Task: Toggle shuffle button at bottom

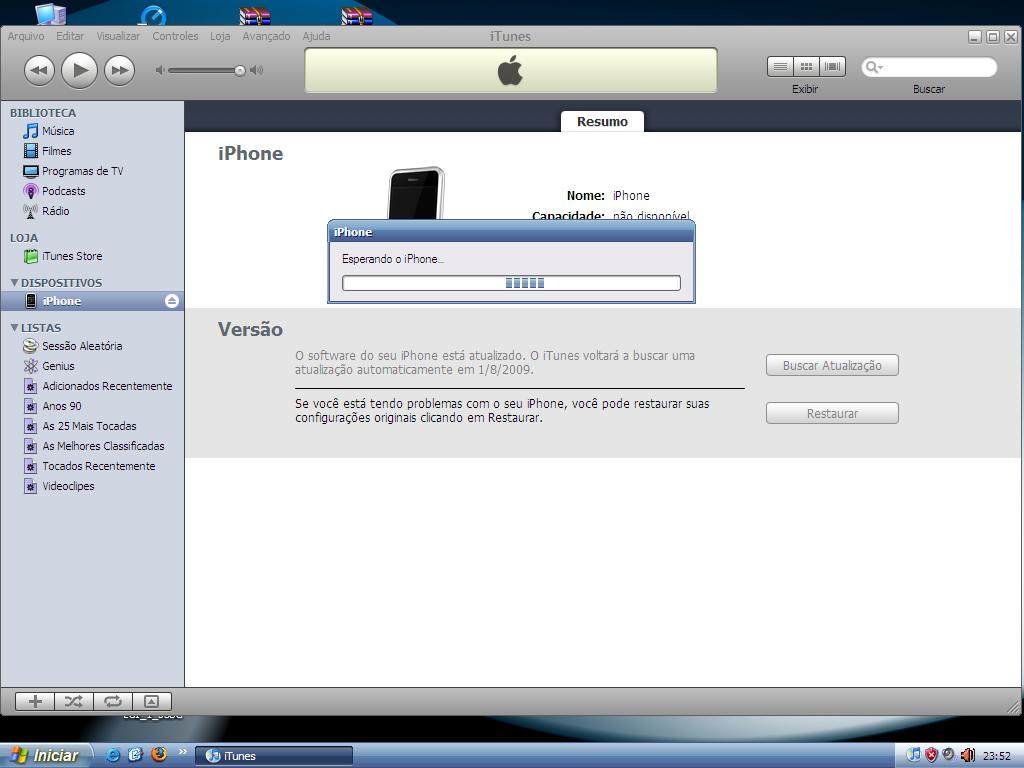Action: (74, 701)
